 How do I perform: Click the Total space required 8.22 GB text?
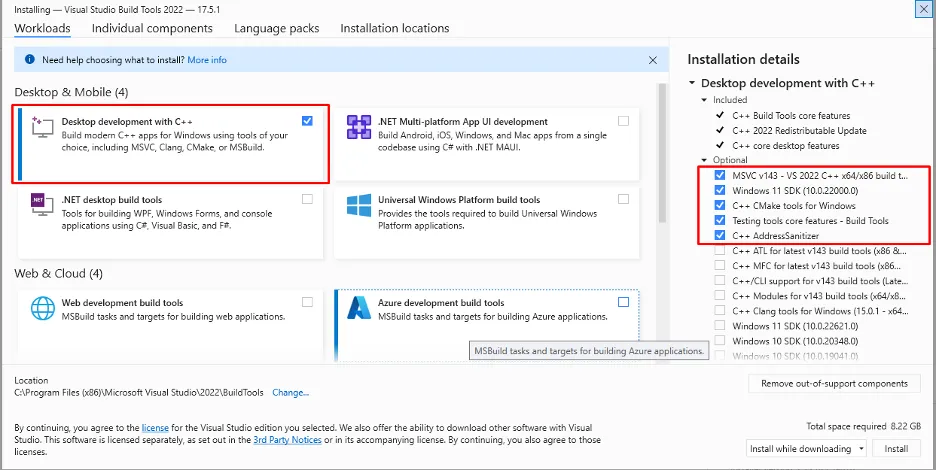pos(864,426)
